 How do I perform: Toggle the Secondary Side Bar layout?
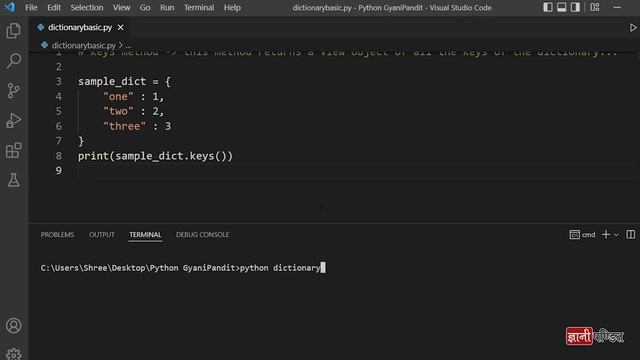pyautogui.click(x=575, y=7)
